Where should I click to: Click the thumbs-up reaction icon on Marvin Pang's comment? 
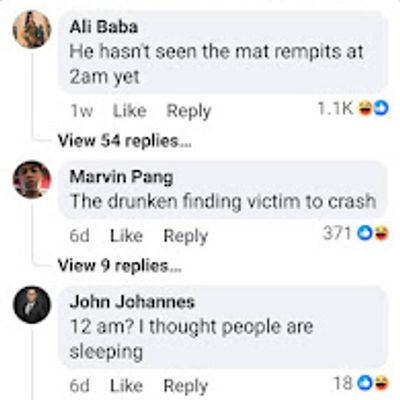(365, 234)
